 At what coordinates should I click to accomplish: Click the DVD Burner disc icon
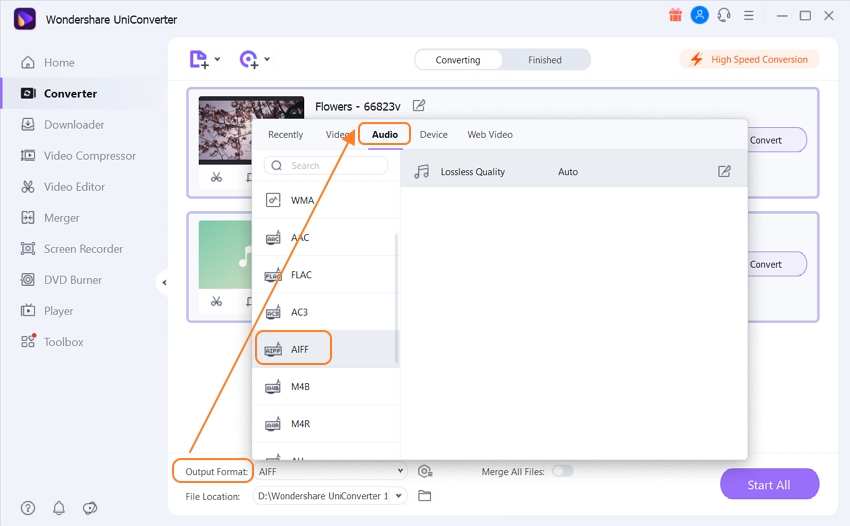pos(28,280)
